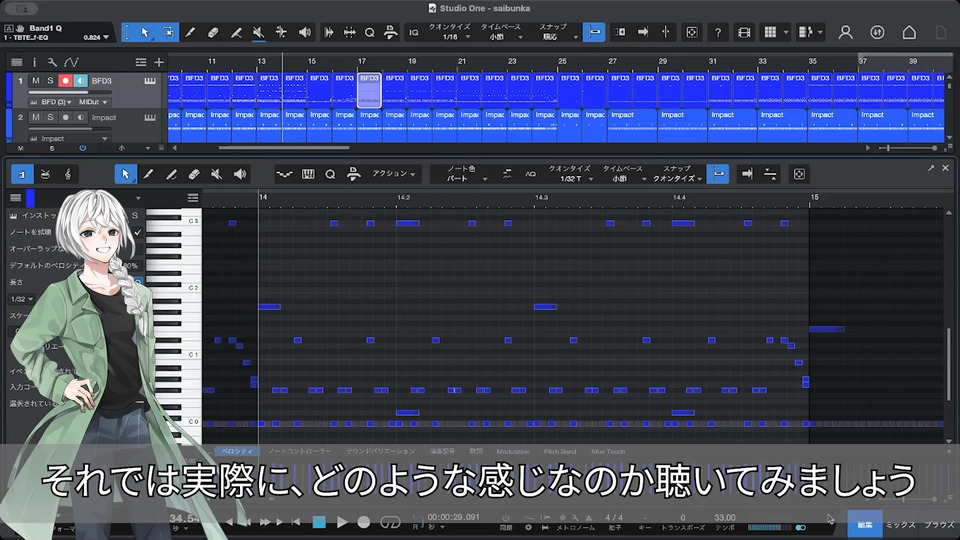Switch to the After Touch lane tab
Image resolution: width=960 pixels, height=540 pixels.
click(607, 452)
